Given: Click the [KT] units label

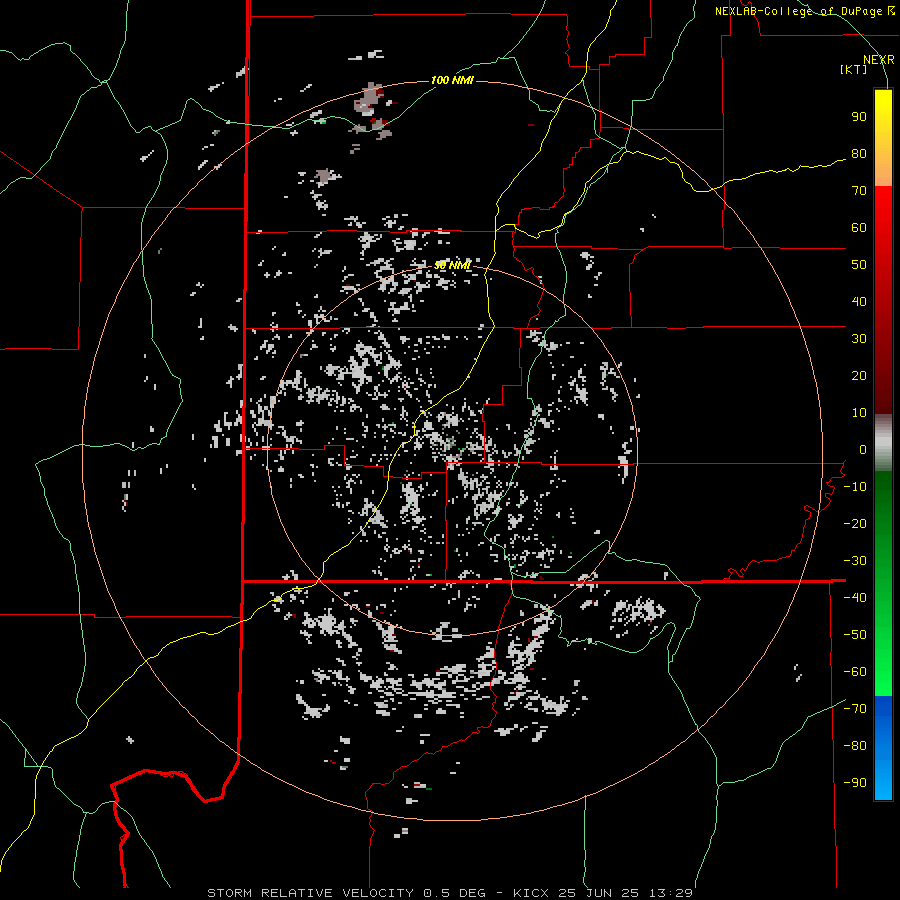Looking at the screenshot, I should tap(854, 69).
